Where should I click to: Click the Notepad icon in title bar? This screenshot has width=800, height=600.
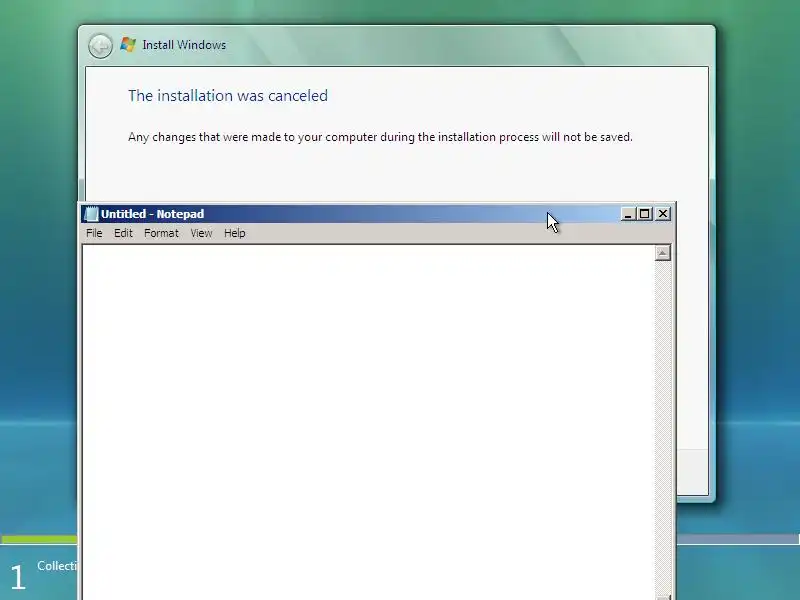tap(91, 214)
